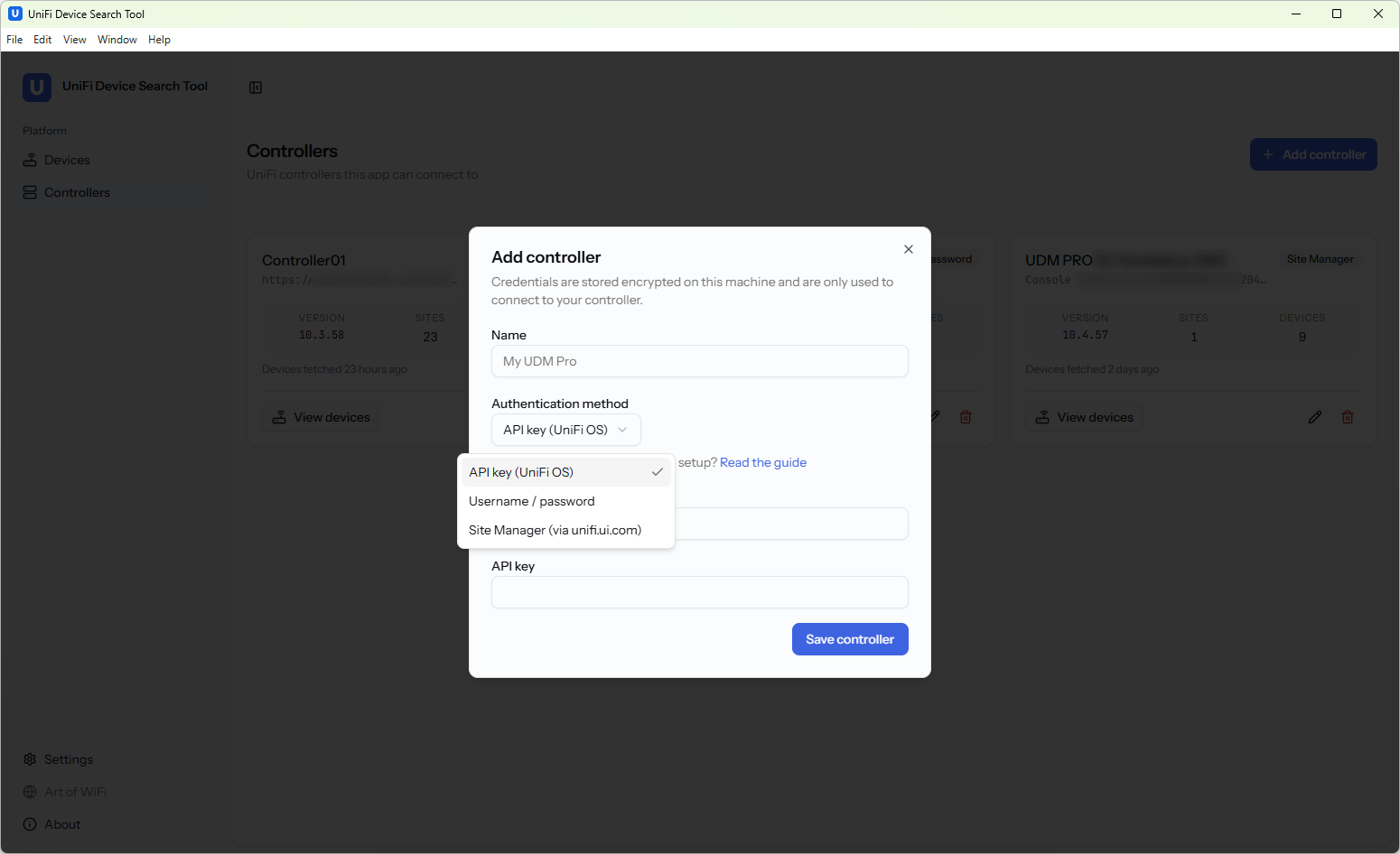Screen dimensions: 1400x854
Task: Click 'Devices fetched 23 hours ago' text
Action: pos(335,369)
